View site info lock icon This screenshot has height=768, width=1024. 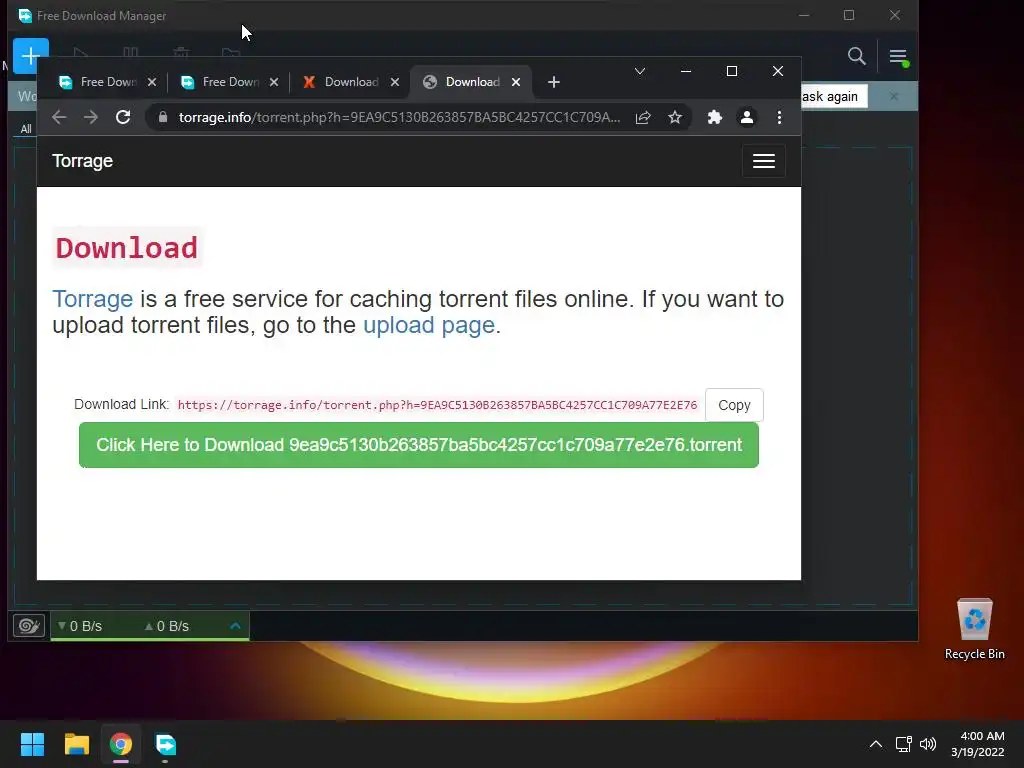[163, 117]
